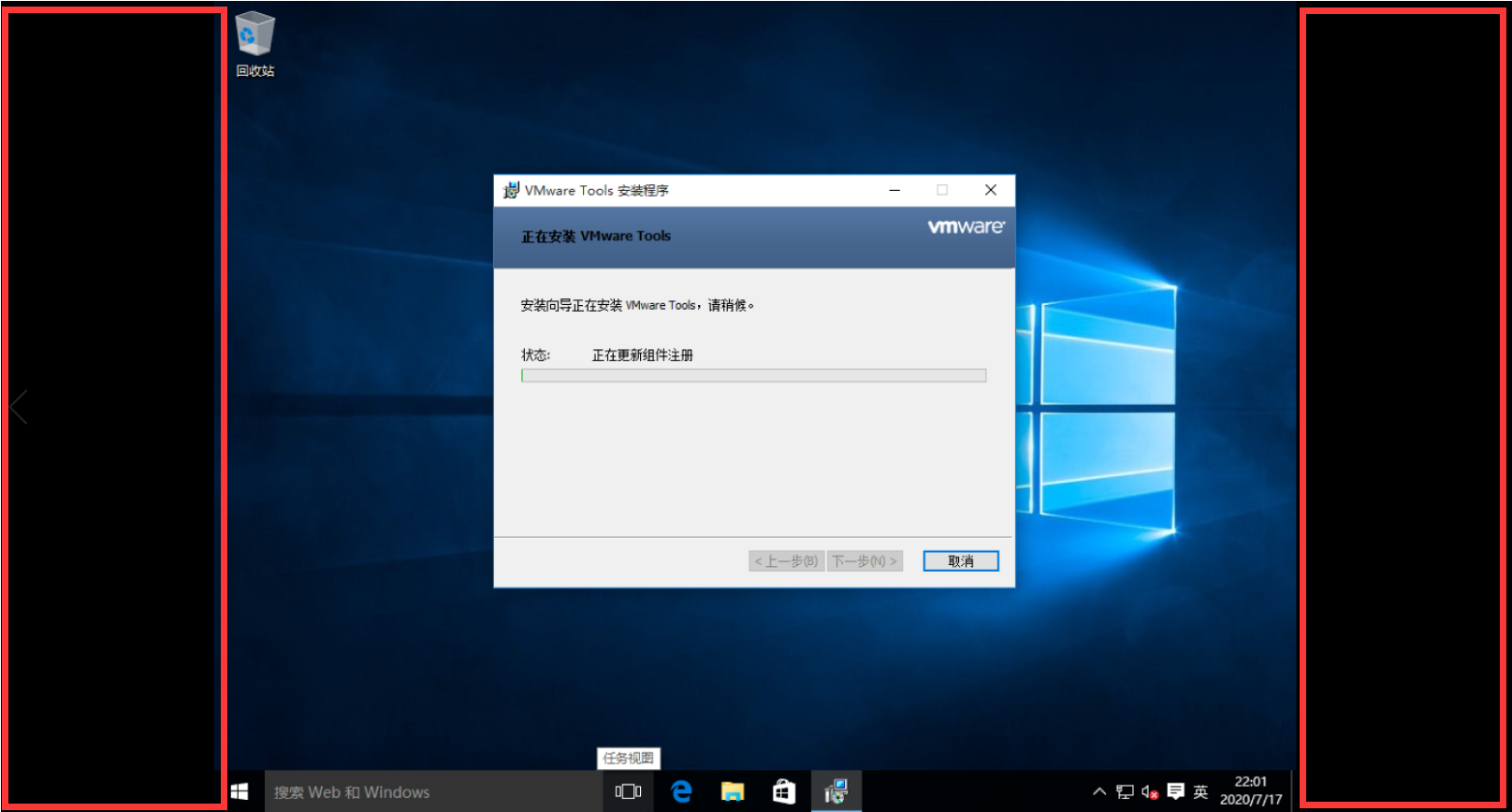Click the maximize button in installer title bar
This screenshot has height=812, width=1512.
942,190
